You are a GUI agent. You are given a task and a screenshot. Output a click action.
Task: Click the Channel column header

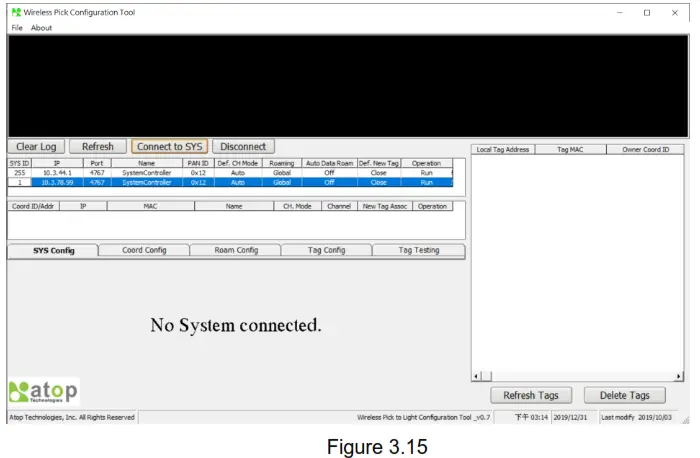[x=339, y=206]
